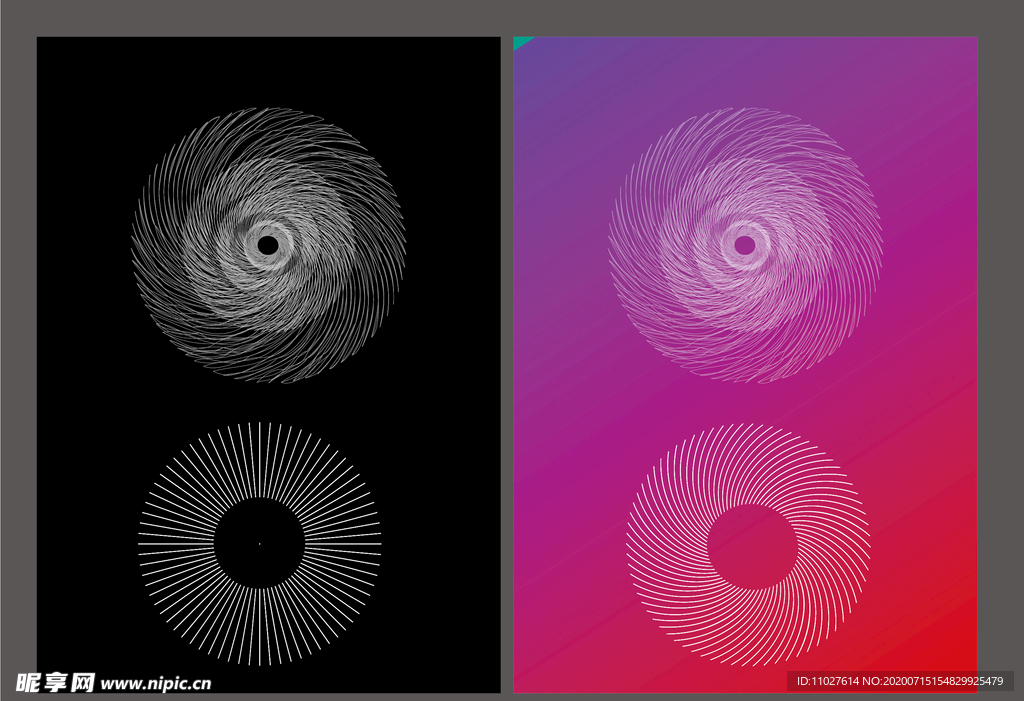Click the magenta middle area of gradient artboard
Viewport: 1024px width, 701px height.
point(745,400)
